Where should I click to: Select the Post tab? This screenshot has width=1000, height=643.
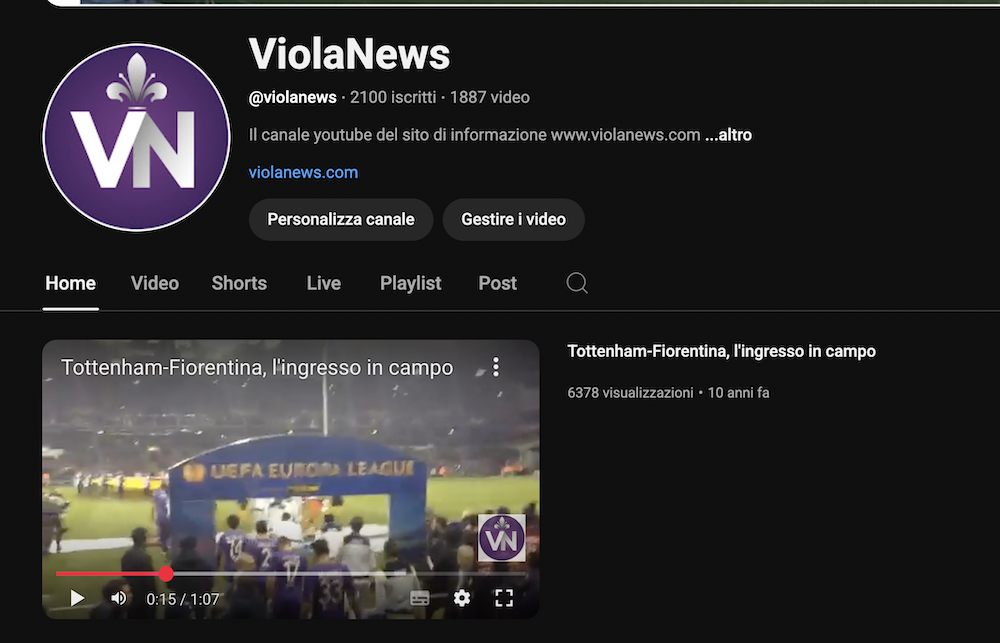497,283
